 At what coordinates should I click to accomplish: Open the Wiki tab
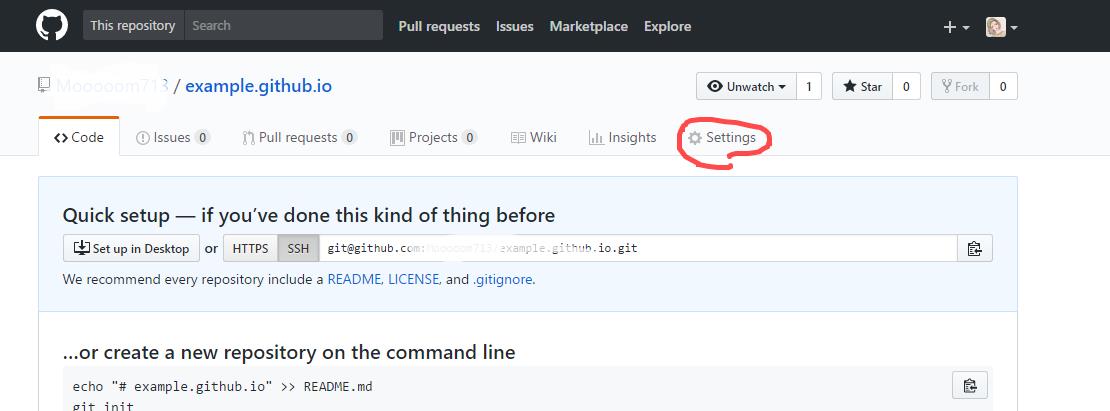[534, 138]
